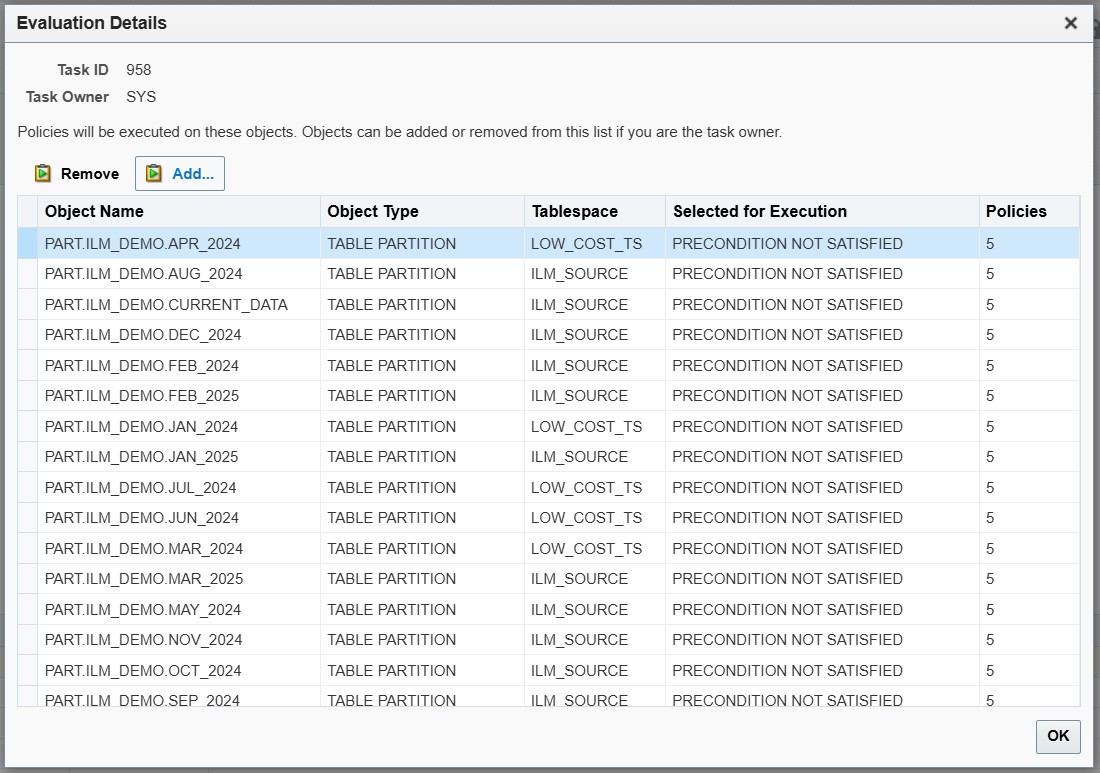The width and height of the screenshot is (1100, 773).
Task: Click the Remove toolbar icon
Action: click(43, 174)
